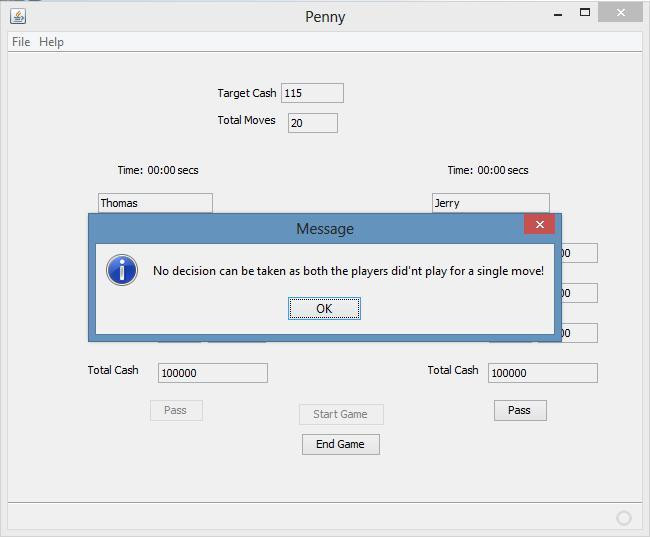Click the 'No decision can be taken' message text

348,271
